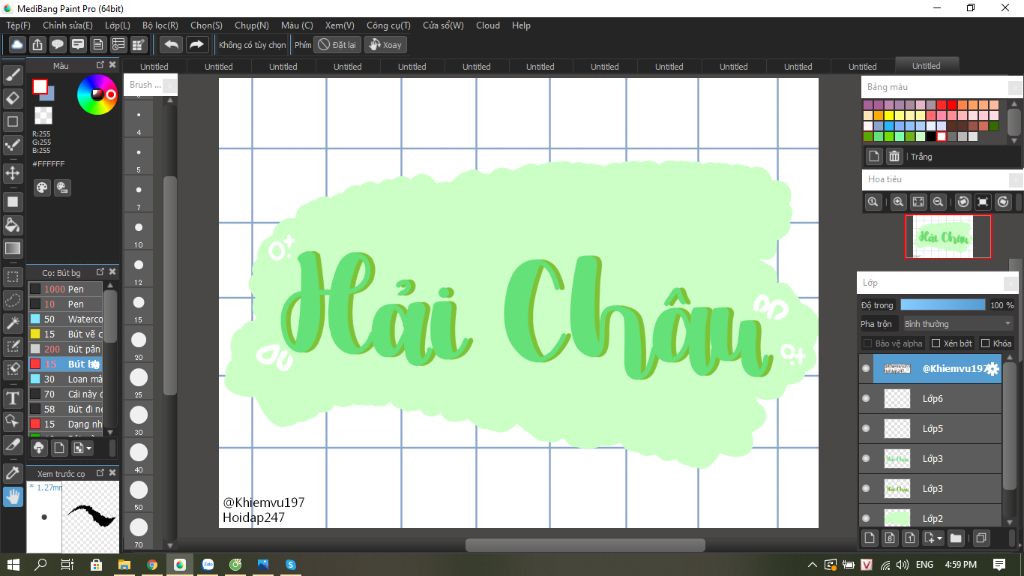Fit canvas to window in navigator
The width and height of the screenshot is (1024, 576).
pyautogui.click(x=918, y=202)
